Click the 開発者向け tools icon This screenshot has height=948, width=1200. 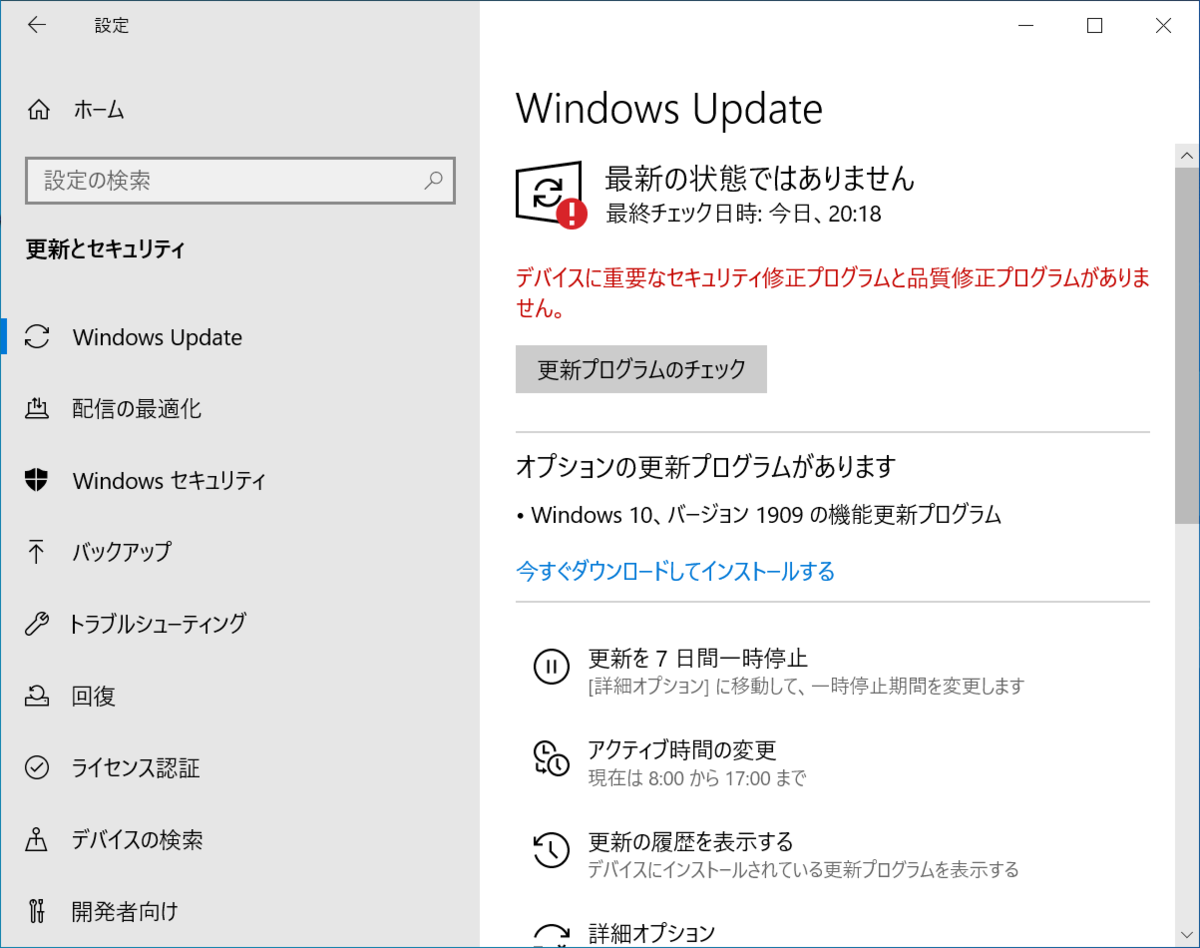[37, 912]
